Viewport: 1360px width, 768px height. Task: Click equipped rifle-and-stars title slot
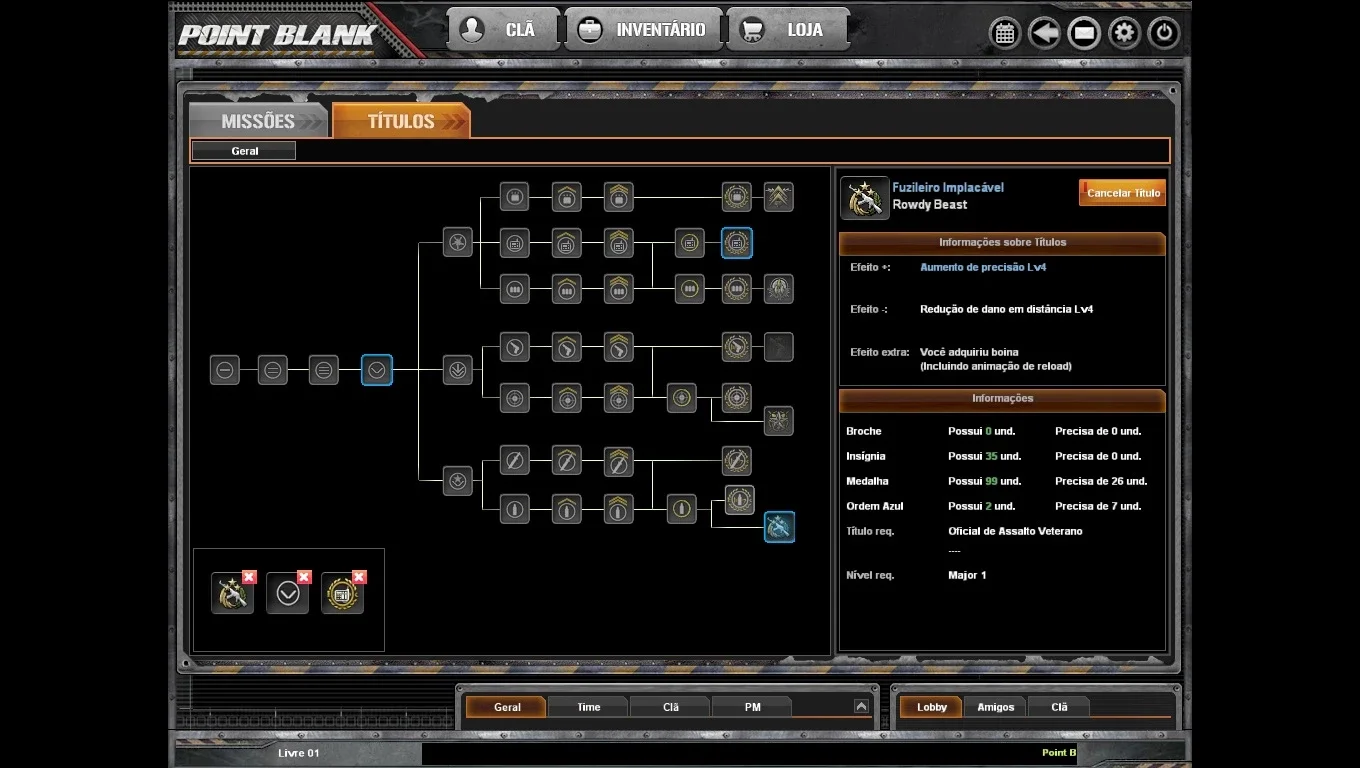click(x=233, y=594)
